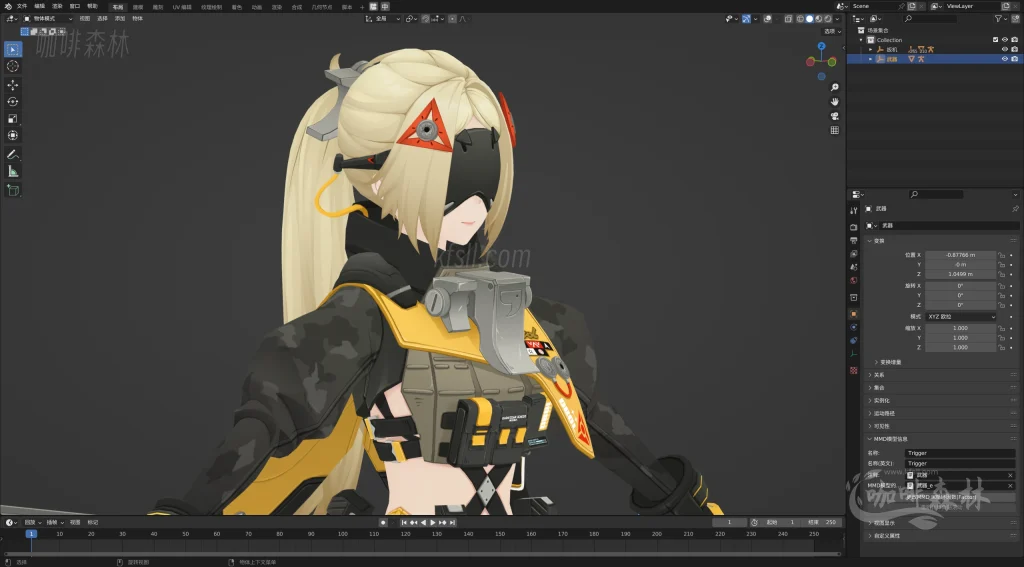
Task: Click the viewport zoom magnifier gizmo
Action: point(835,87)
